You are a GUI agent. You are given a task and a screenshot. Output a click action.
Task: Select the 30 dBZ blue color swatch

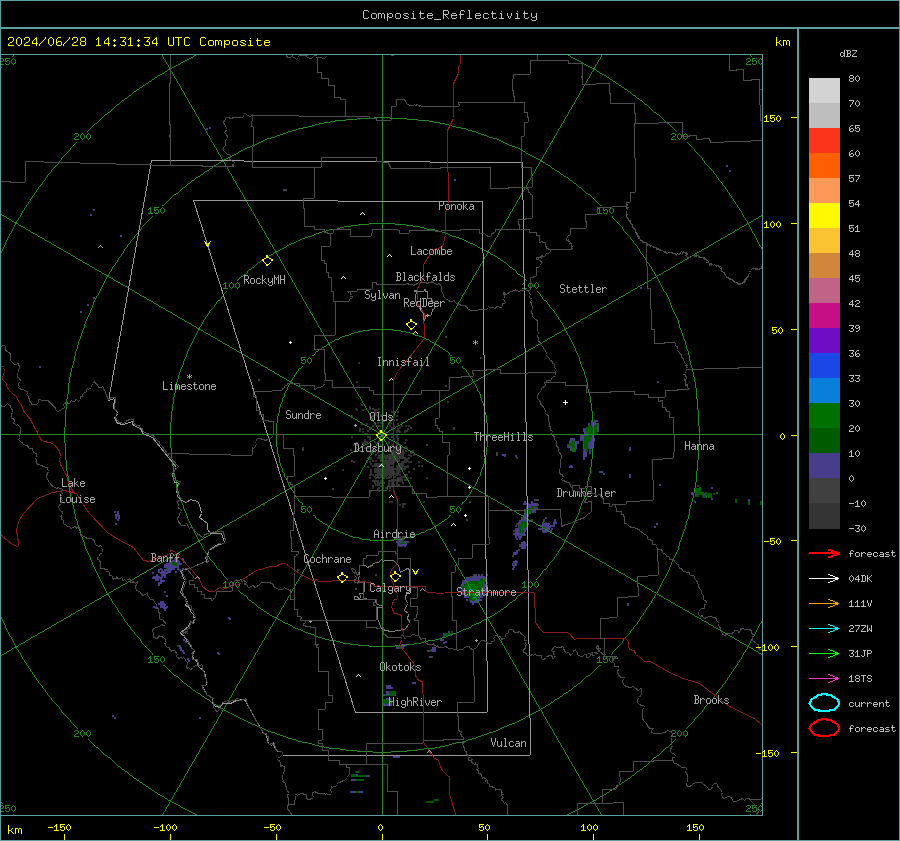(824, 391)
